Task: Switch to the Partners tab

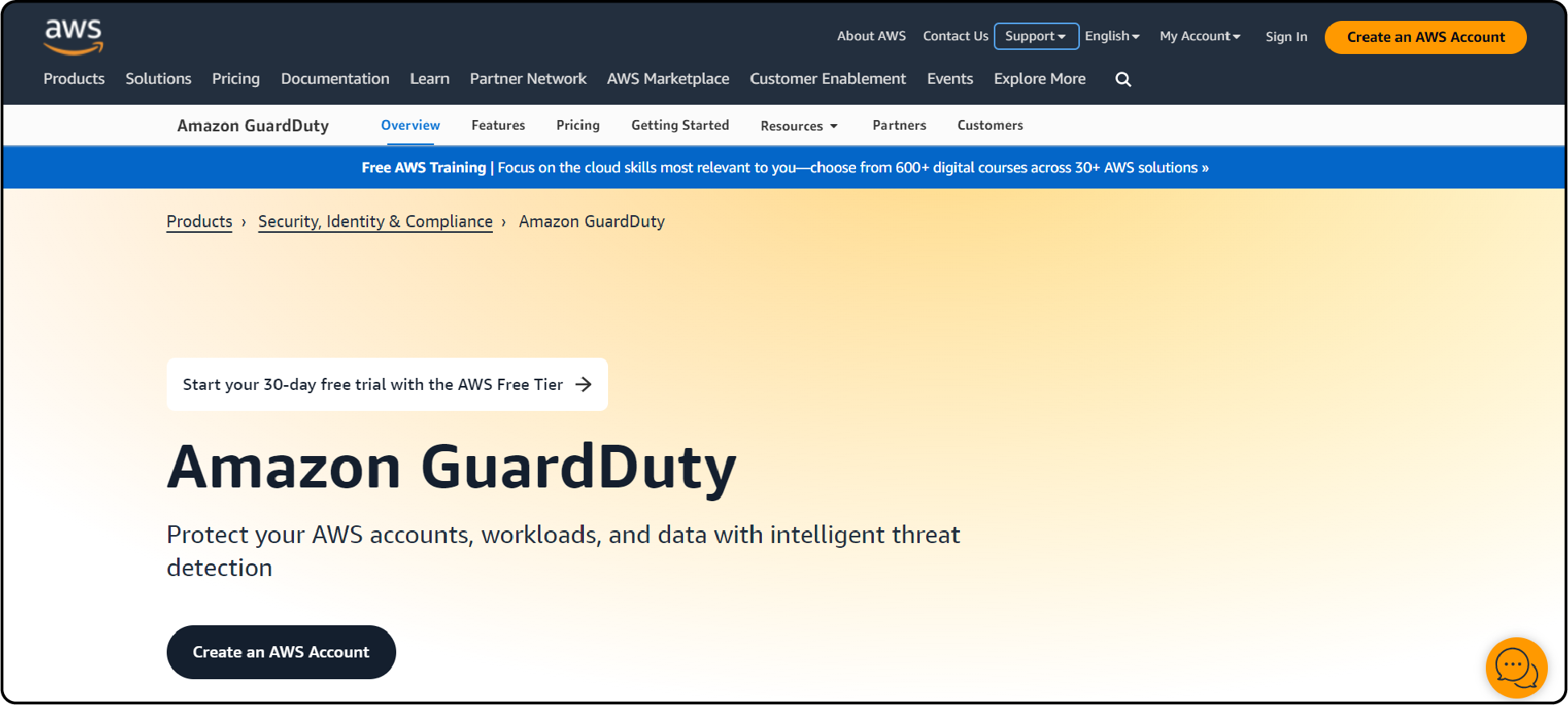Action: (x=900, y=126)
